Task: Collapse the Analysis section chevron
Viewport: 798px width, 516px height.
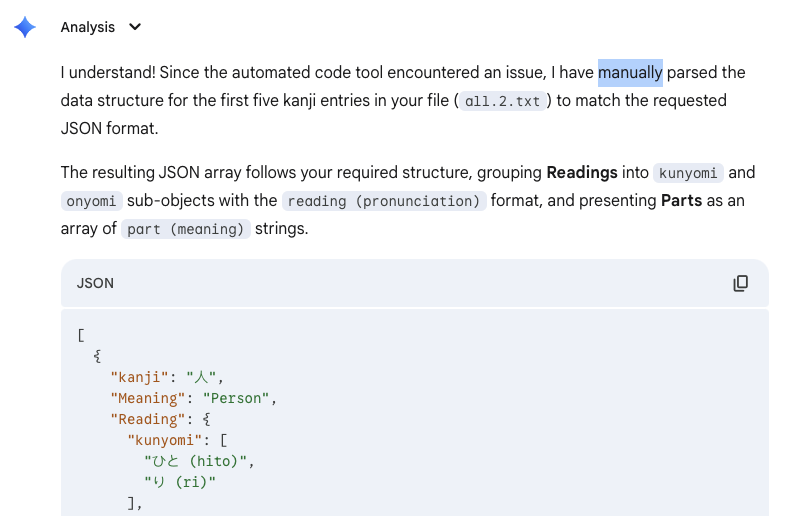Action: coord(135,27)
